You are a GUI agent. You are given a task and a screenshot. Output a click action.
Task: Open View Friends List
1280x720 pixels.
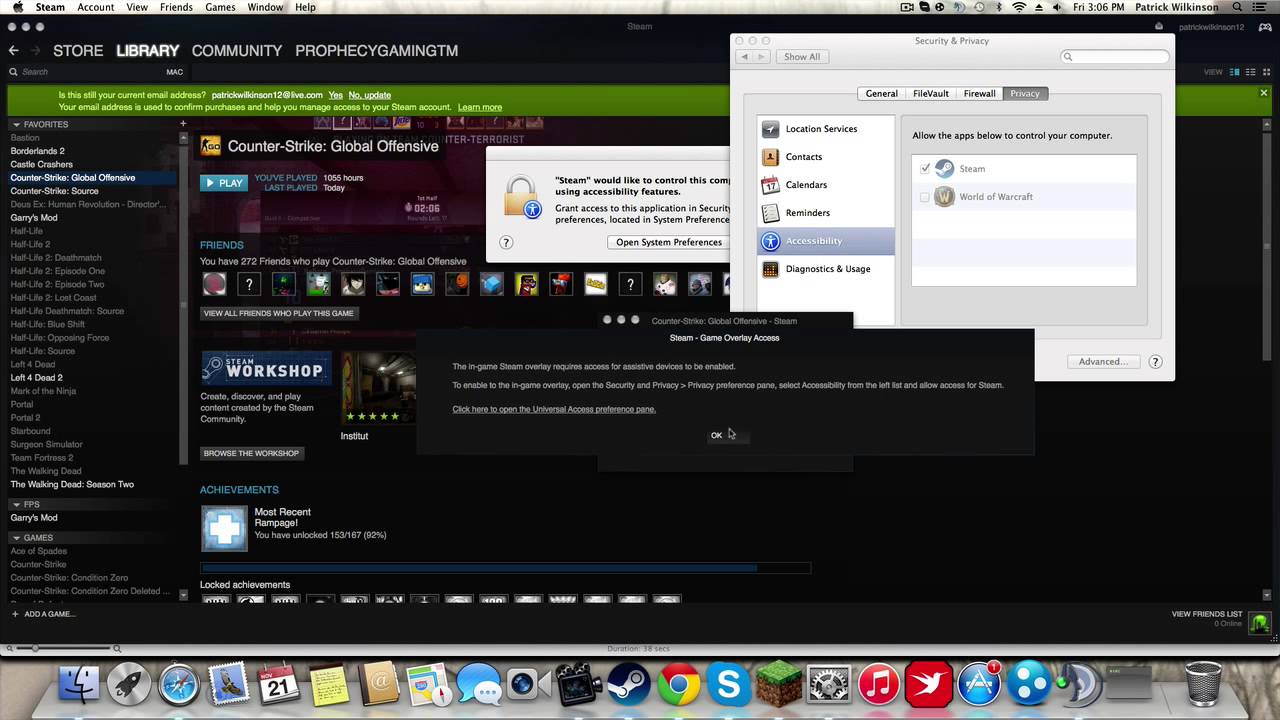pyautogui.click(x=1207, y=614)
